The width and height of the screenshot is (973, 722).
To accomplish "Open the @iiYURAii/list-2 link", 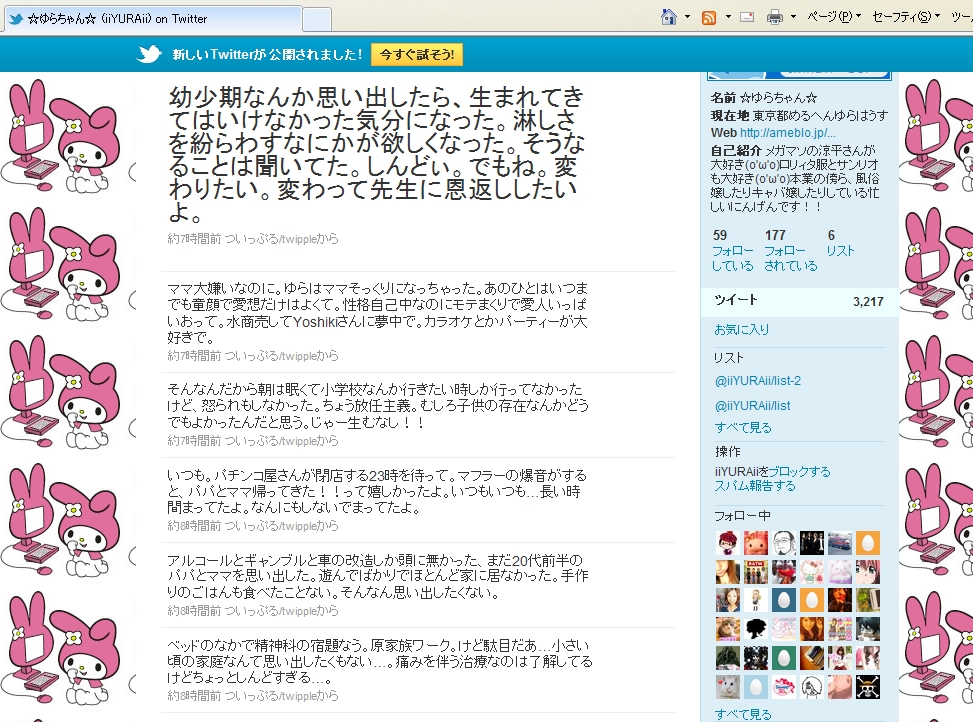I will [758, 381].
